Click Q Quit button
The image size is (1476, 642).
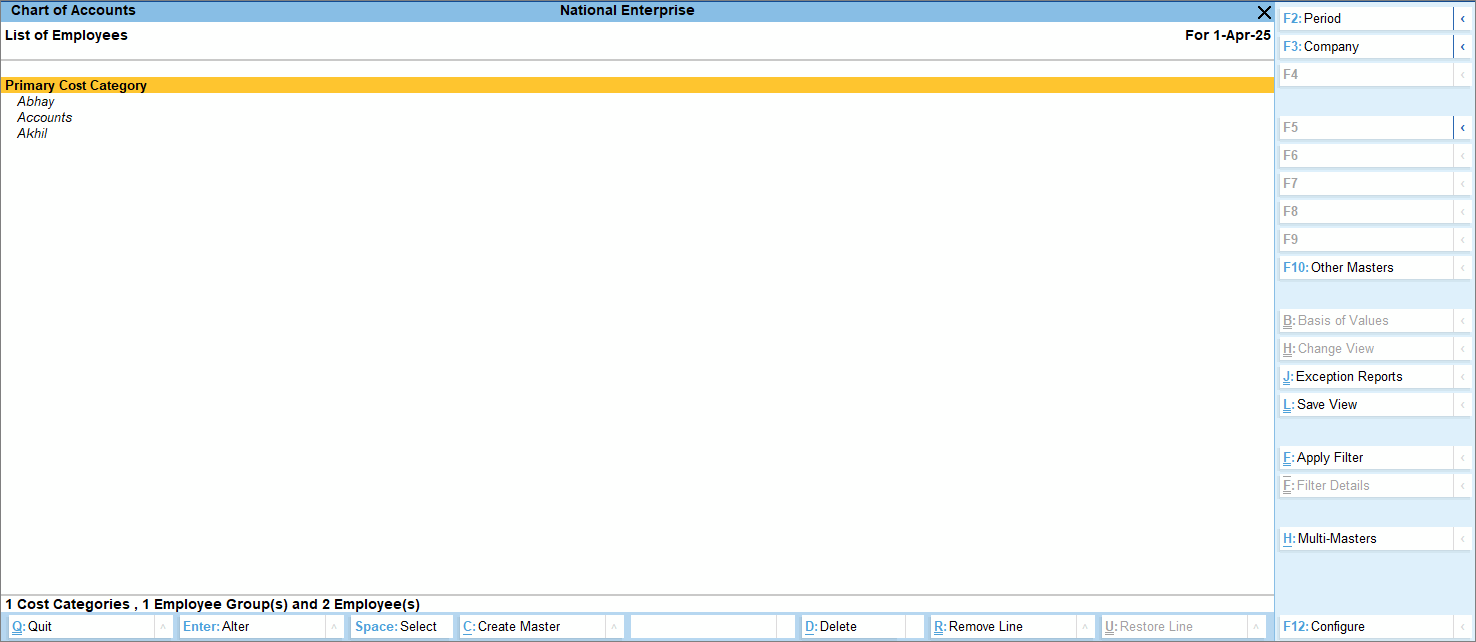click(80, 627)
